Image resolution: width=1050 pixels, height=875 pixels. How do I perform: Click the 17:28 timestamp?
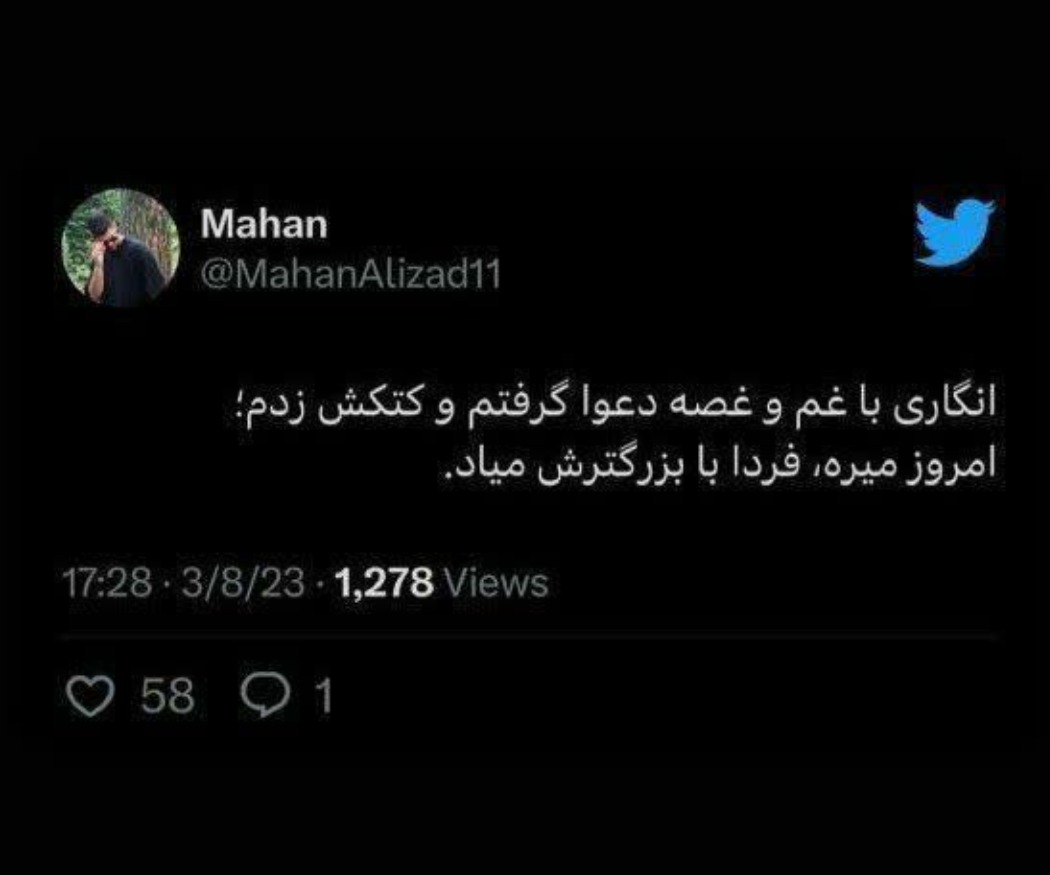[x=107, y=583]
